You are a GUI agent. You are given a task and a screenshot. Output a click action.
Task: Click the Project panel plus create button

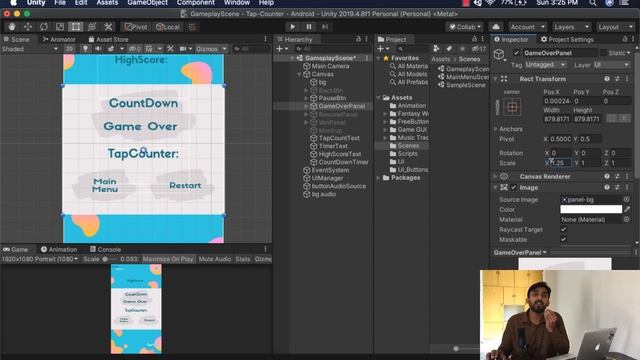point(380,49)
